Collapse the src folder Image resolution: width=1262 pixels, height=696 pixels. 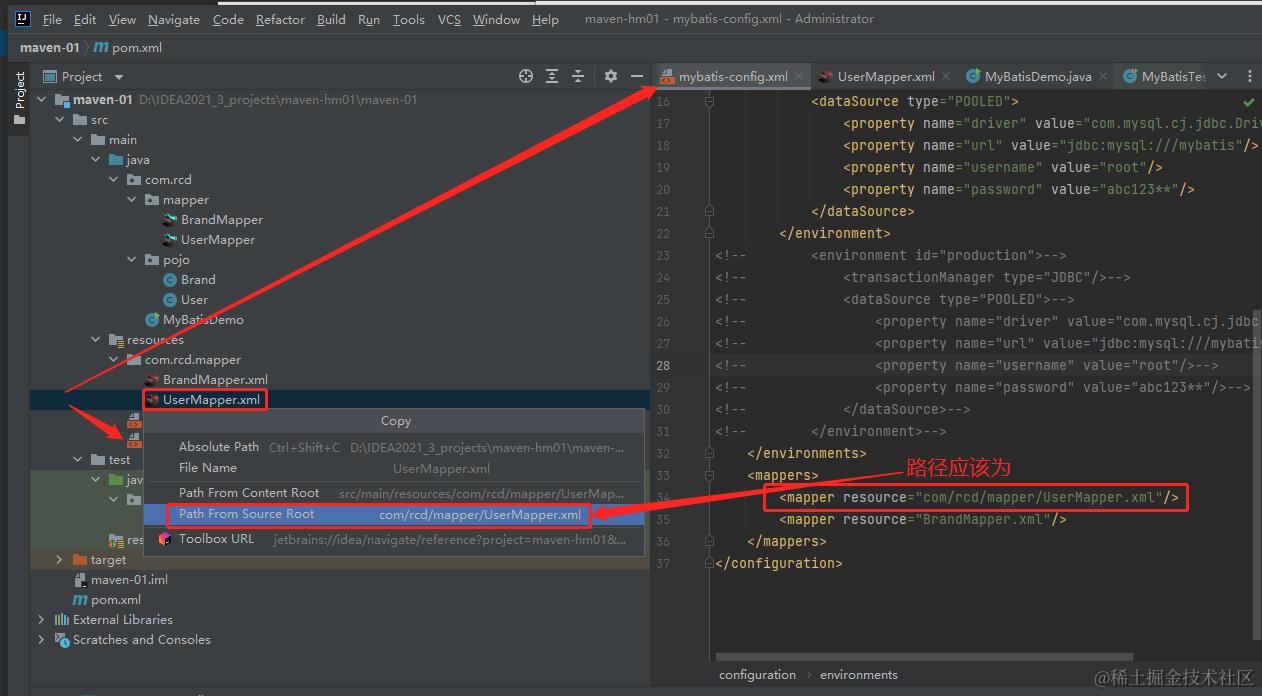click(60, 120)
